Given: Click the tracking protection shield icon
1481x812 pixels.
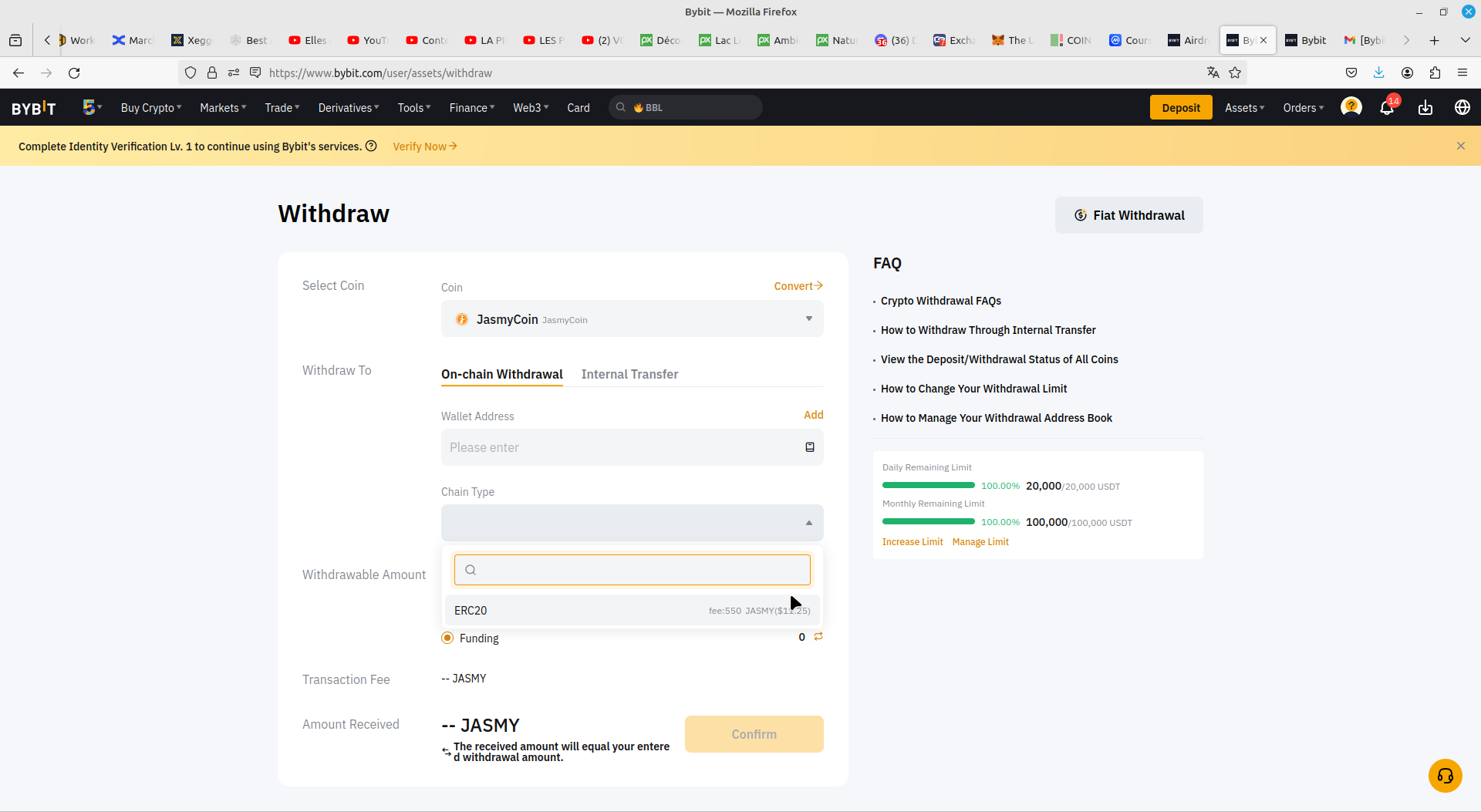Looking at the screenshot, I should [x=191, y=73].
